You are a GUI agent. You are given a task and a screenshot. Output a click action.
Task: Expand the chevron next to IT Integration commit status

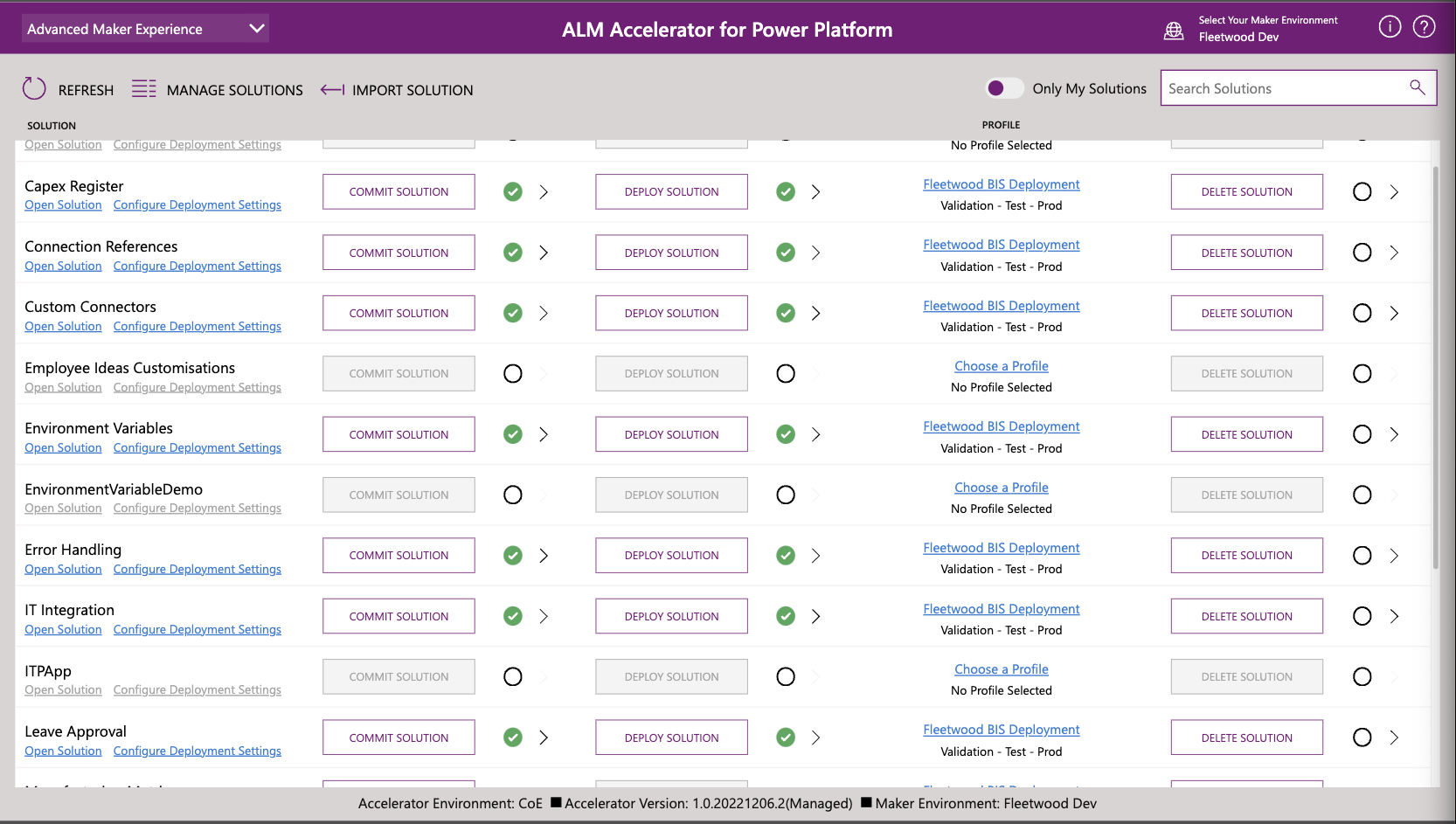(x=544, y=616)
